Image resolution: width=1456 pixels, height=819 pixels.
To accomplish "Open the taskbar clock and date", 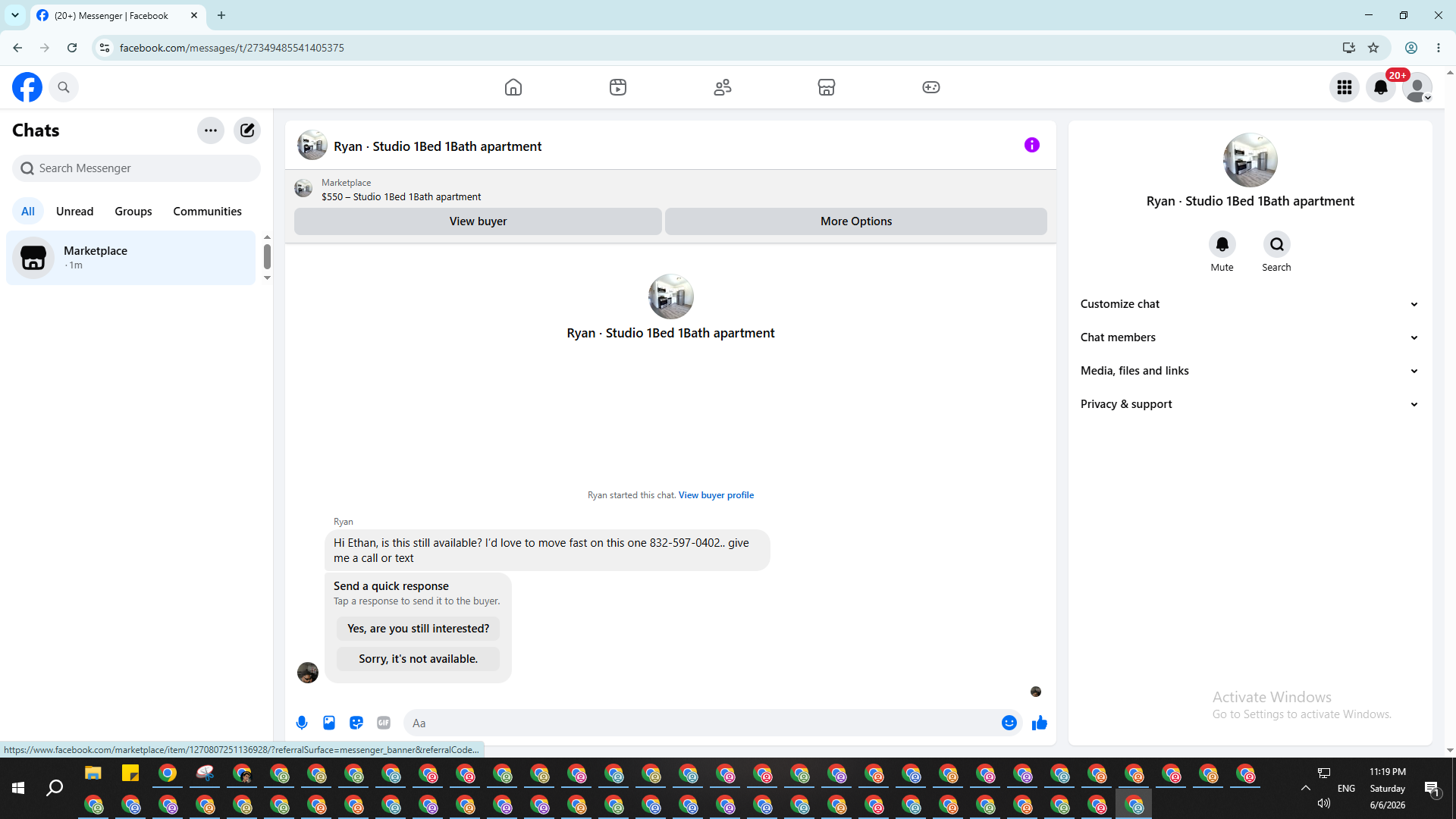I will click(1388, 789).
